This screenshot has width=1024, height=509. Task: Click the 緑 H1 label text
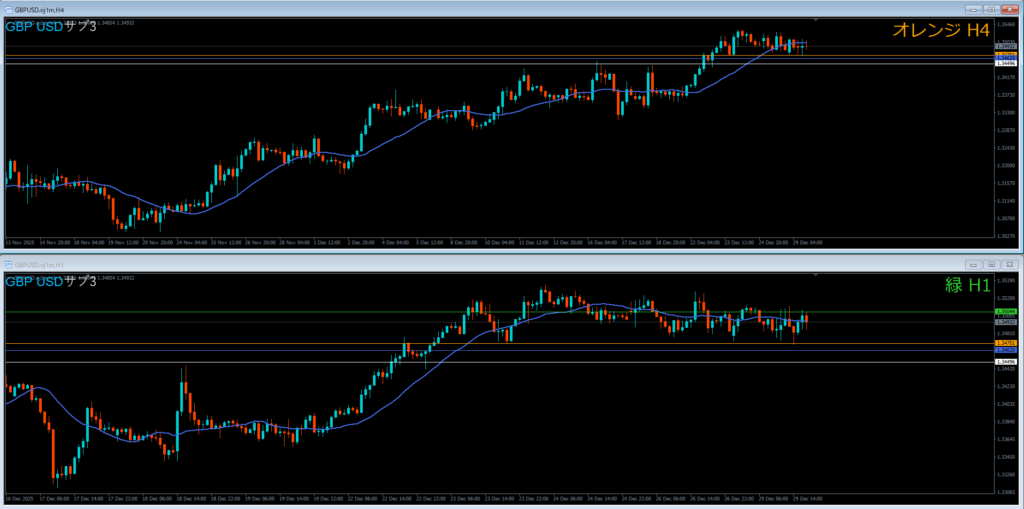pos(968,285)
